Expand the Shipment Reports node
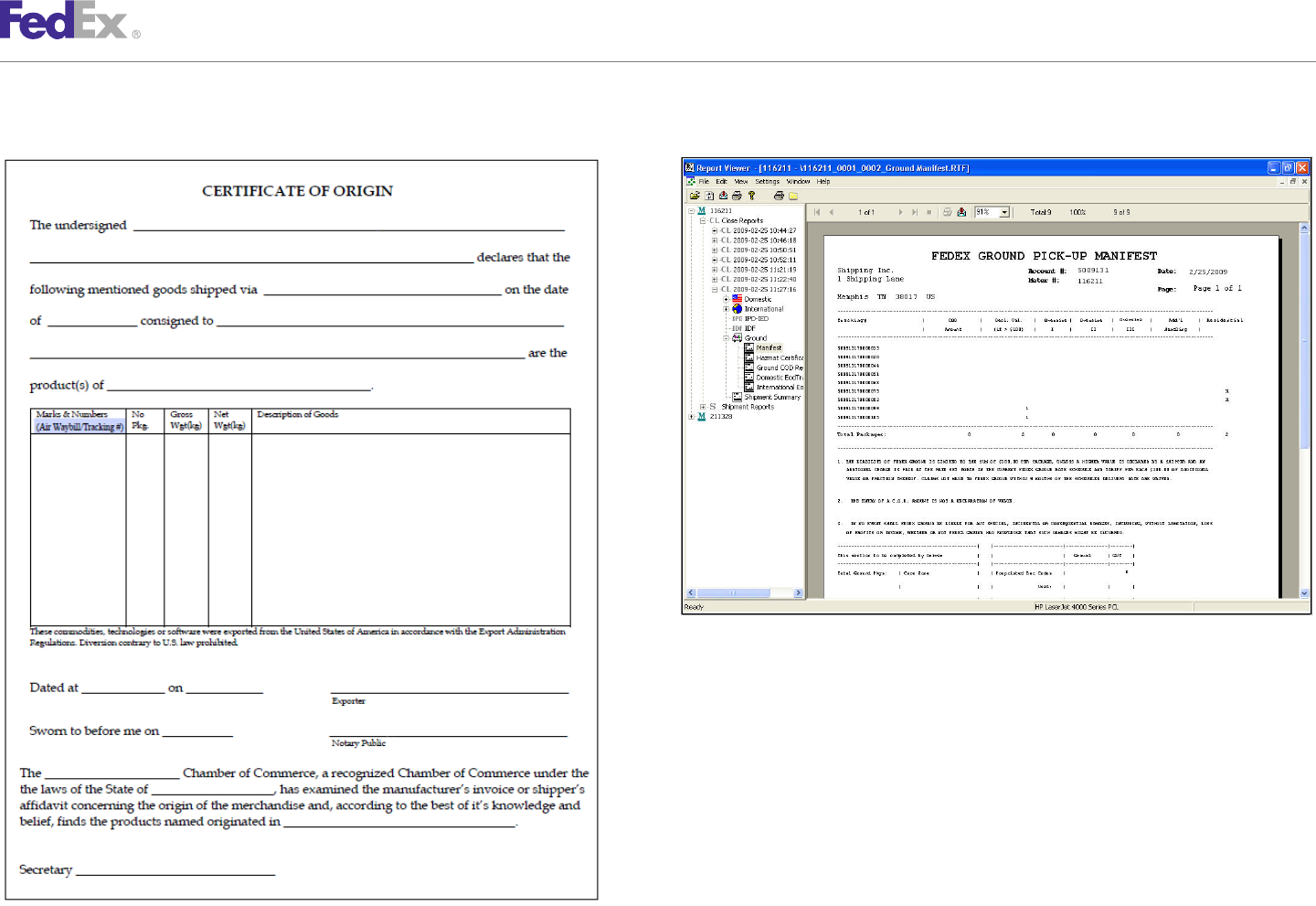Screen dimensions: 1316x906 pos(703,407)
